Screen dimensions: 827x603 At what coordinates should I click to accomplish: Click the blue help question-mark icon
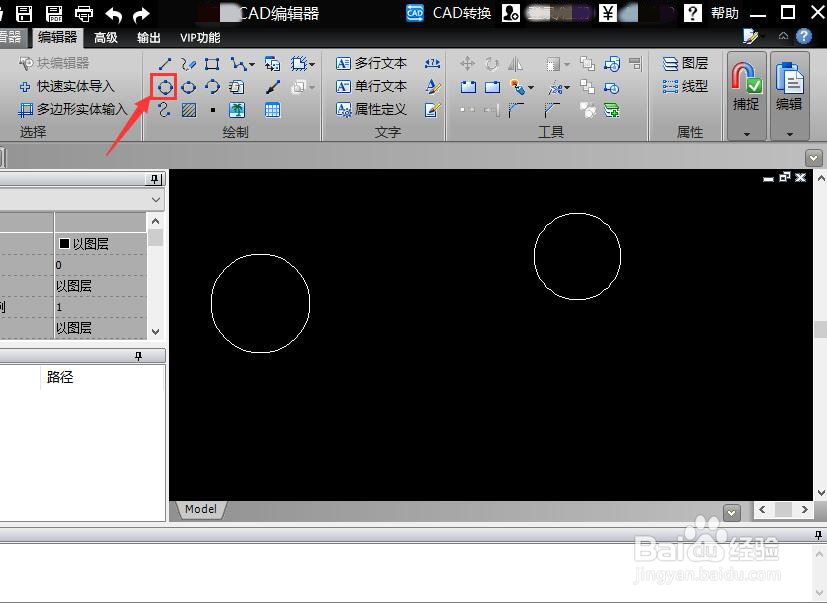coord(803,36)
